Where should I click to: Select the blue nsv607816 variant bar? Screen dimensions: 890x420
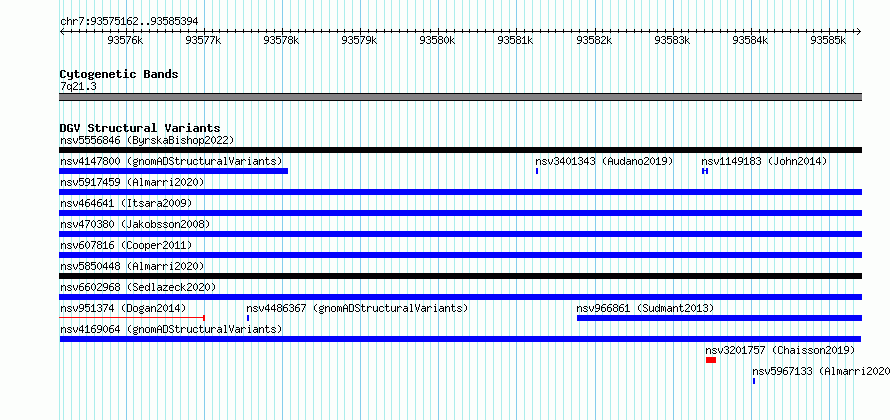pos(460,255)
